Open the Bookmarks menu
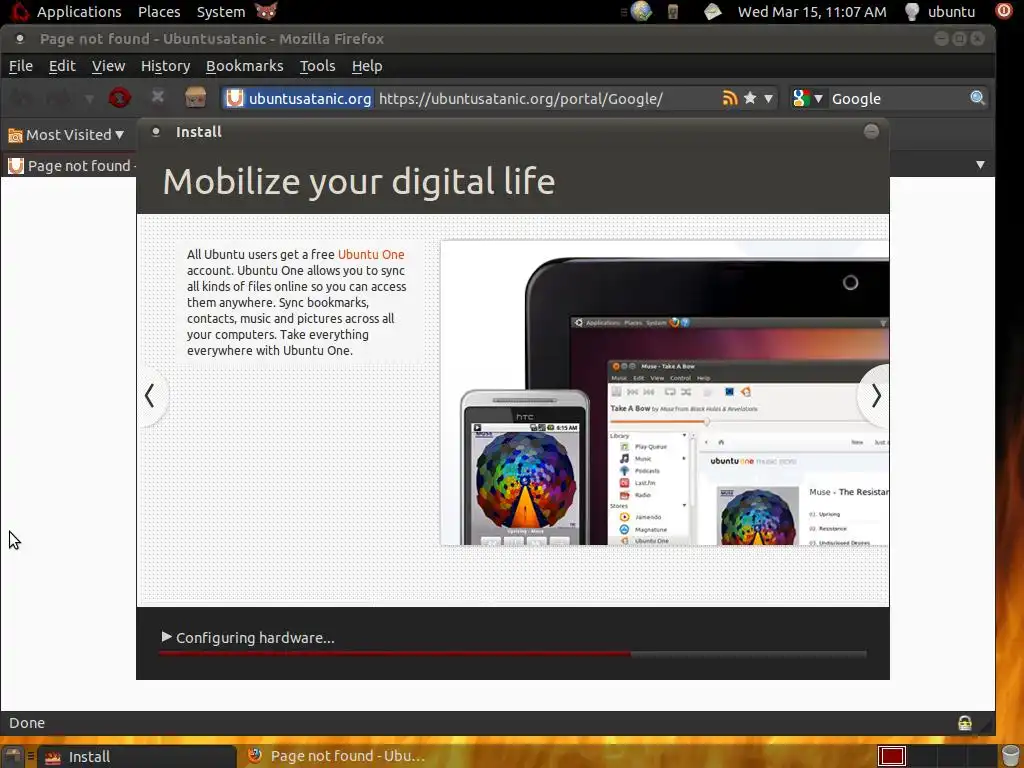This screenshot has height=768, width=1024. 244,66
